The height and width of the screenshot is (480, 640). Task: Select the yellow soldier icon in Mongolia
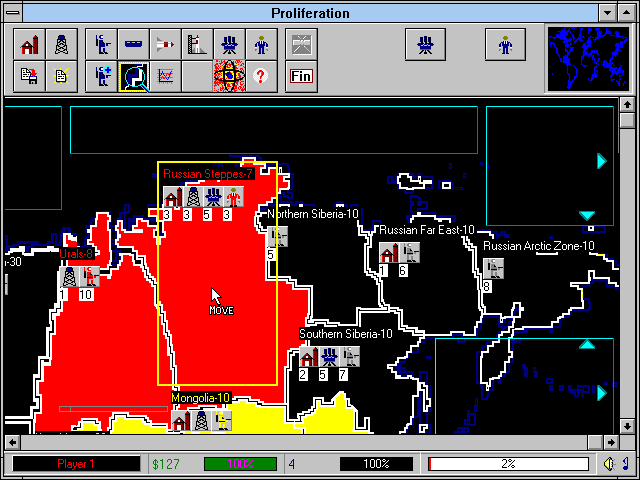(x=222, y=421)
